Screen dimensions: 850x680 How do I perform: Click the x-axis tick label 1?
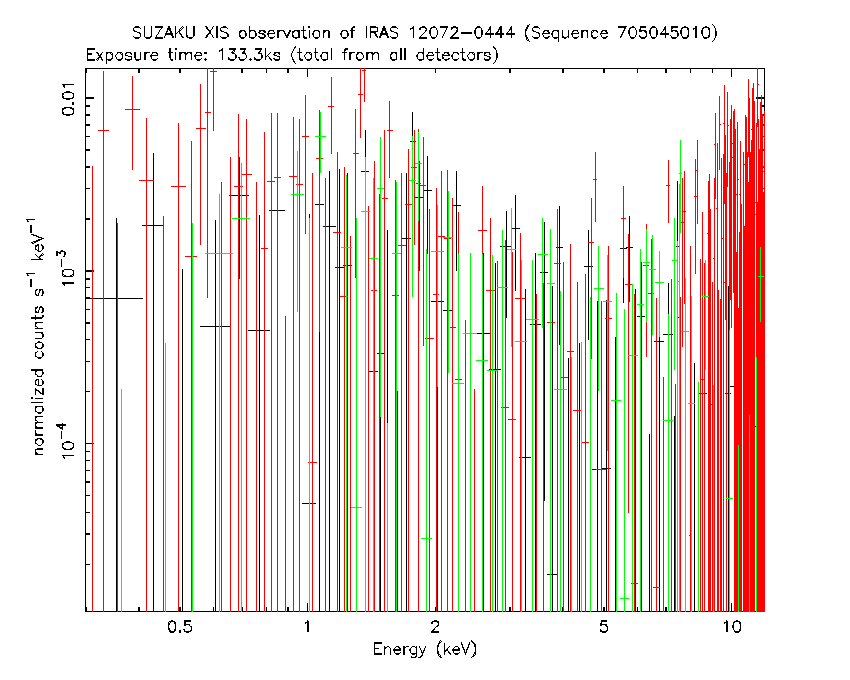tap(307, 627)
